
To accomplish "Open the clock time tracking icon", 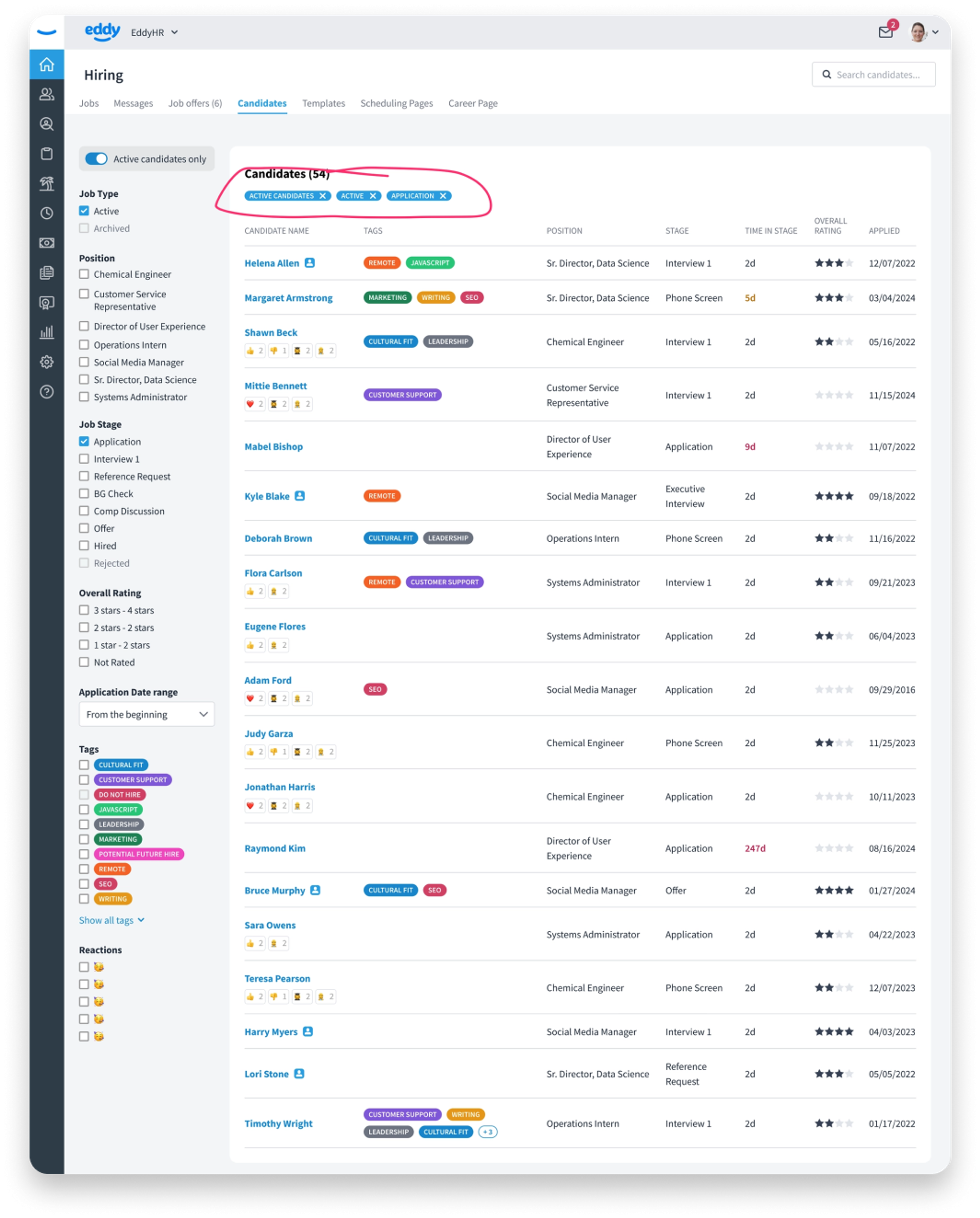I will 46,213.
